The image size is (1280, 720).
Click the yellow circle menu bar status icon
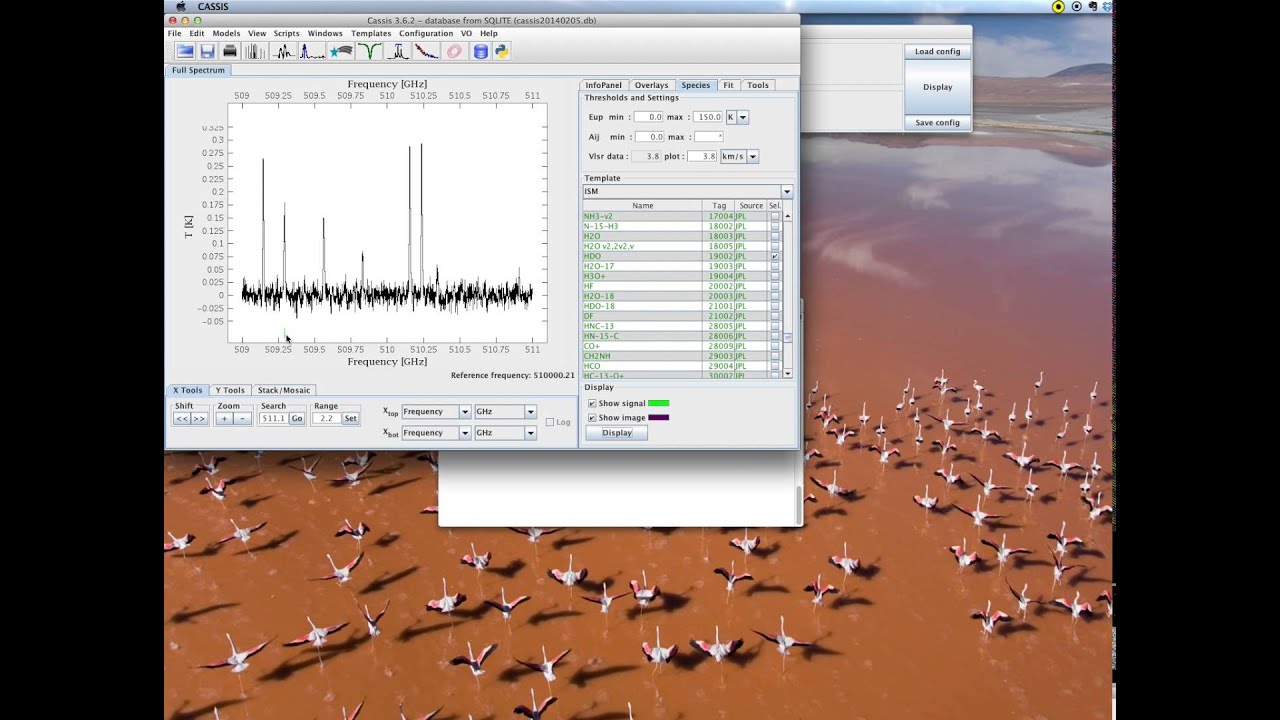(1058, 6)
